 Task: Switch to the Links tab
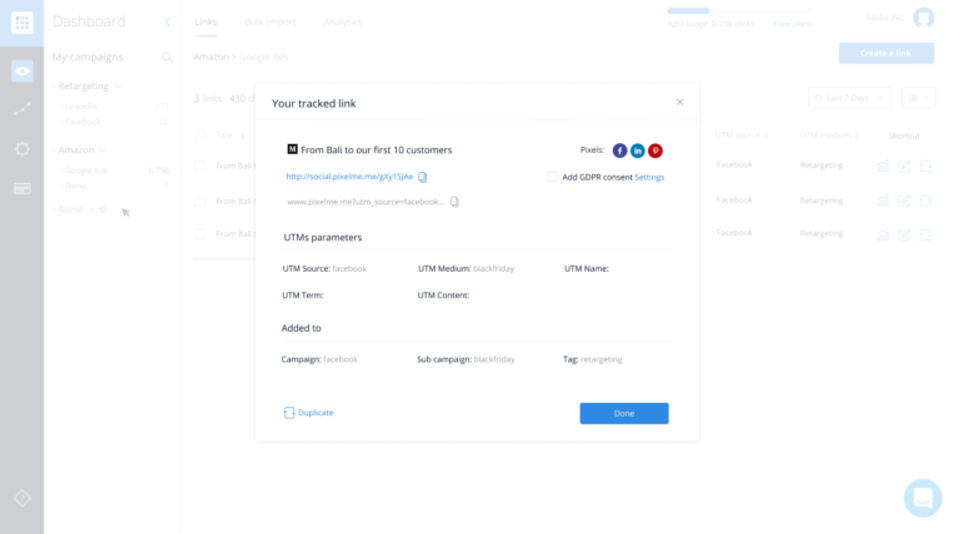206,22
